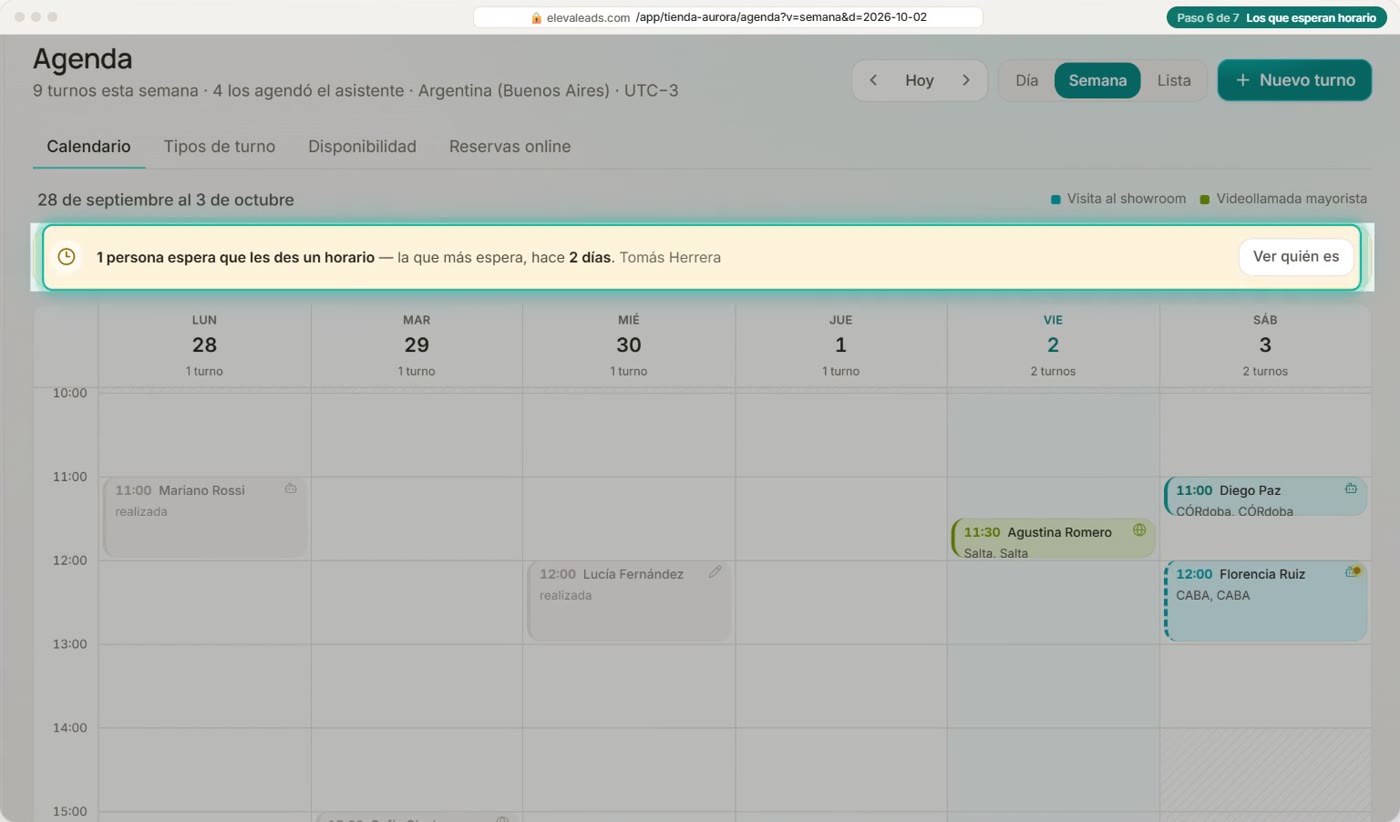
Task: Open Agustina Romero's 11:30 appointment
Action: [1053, 538]
